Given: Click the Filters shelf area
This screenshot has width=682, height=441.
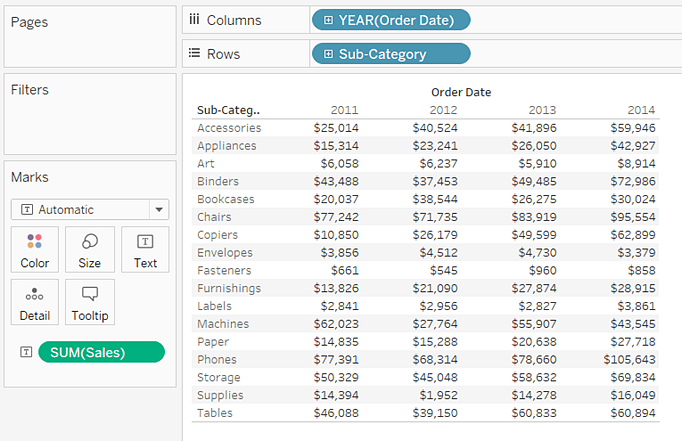Looking at the screenshot, I should point(89,120).
